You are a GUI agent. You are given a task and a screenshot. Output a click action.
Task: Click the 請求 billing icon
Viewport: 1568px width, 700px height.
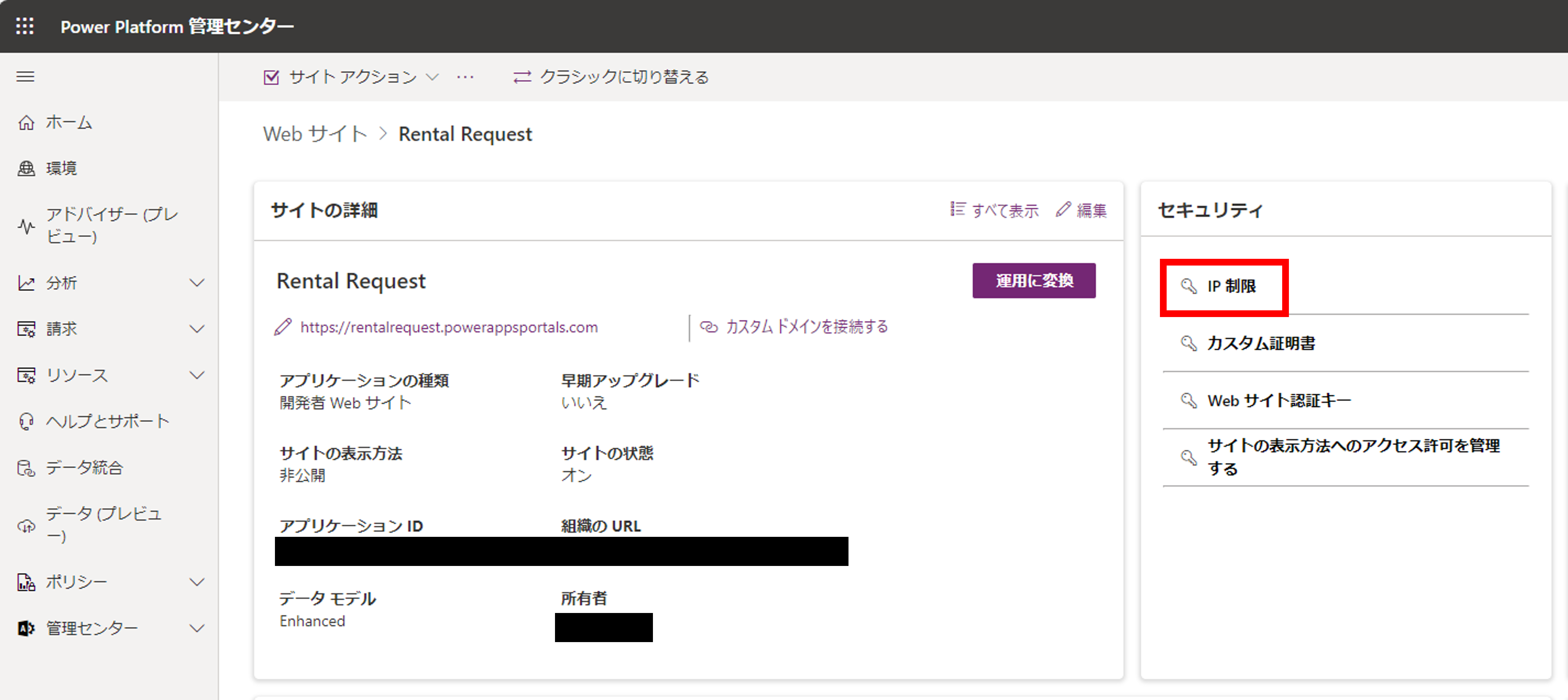(x=26, y=329)
